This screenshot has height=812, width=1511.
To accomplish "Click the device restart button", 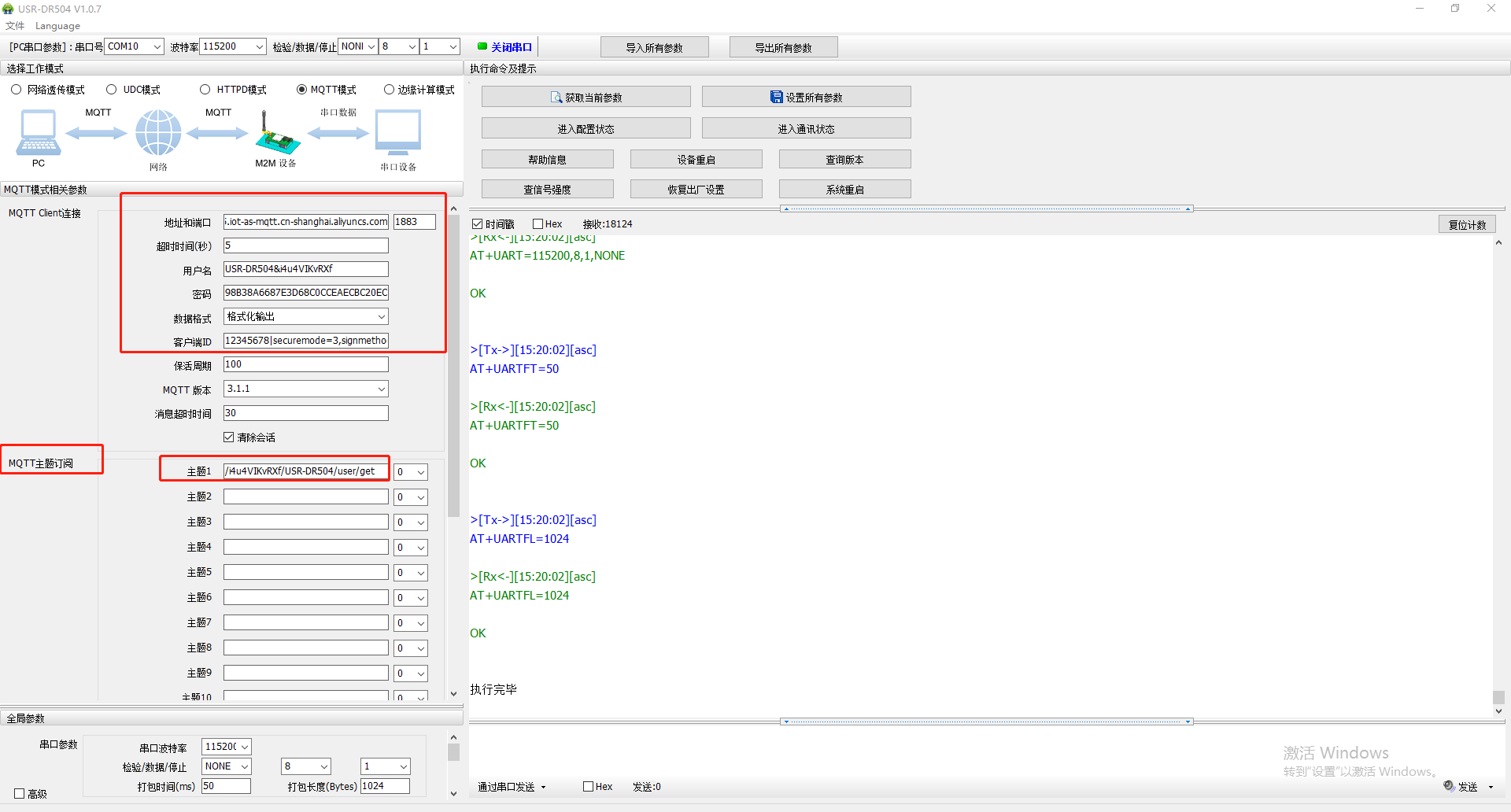I will click(696, 160).
